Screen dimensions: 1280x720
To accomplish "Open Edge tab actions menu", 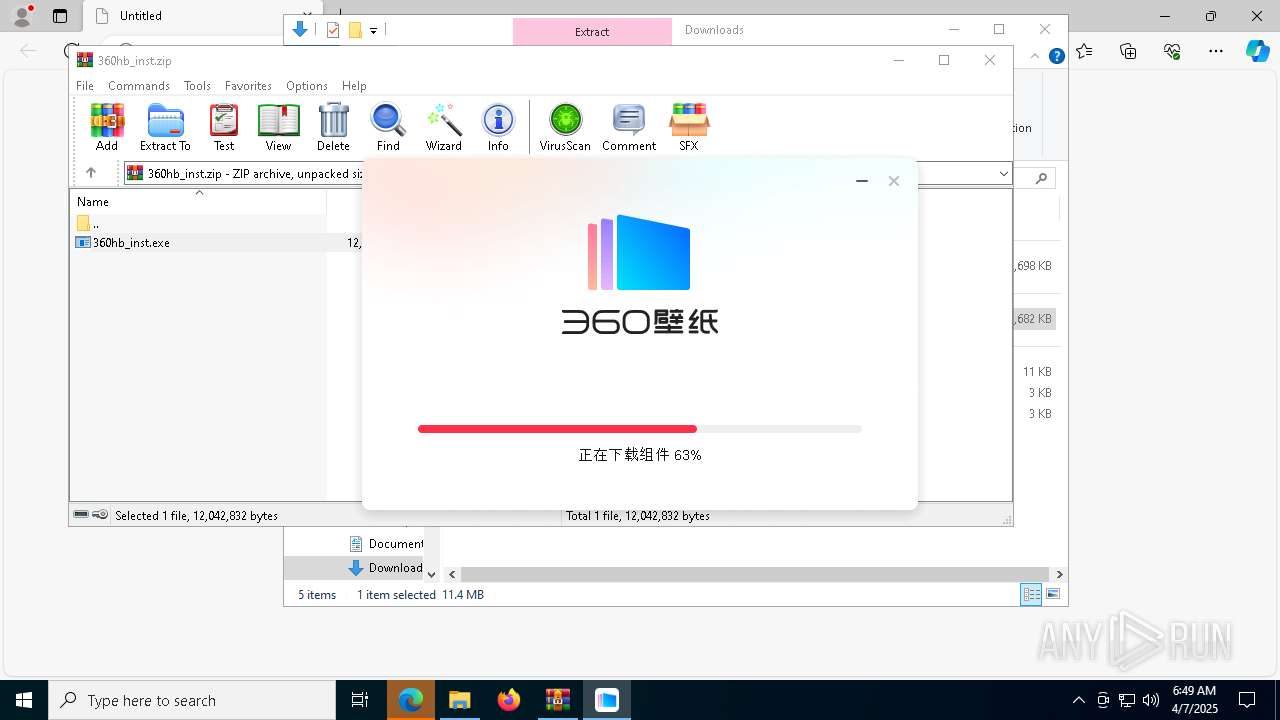I will pyautogui.click(x=60, y=16).
